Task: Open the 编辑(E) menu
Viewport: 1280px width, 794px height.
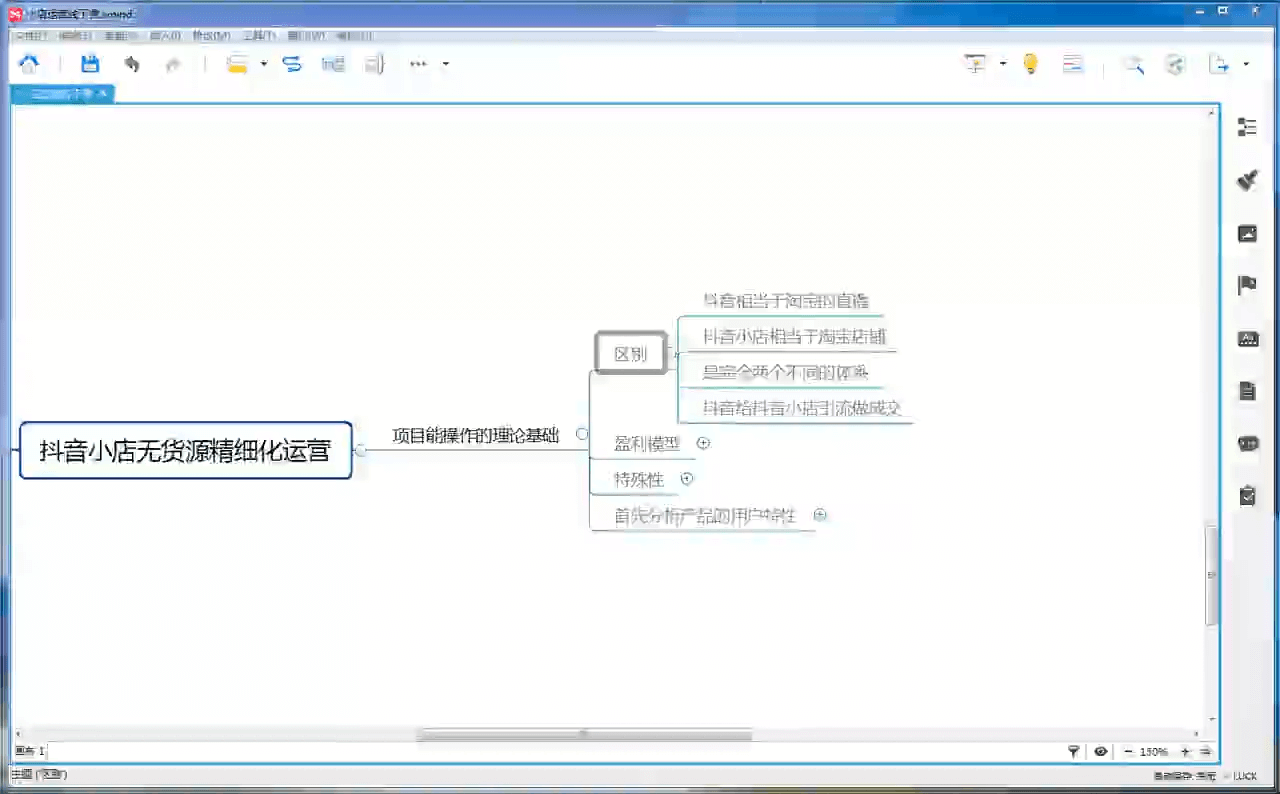Action: click(76, 36)
